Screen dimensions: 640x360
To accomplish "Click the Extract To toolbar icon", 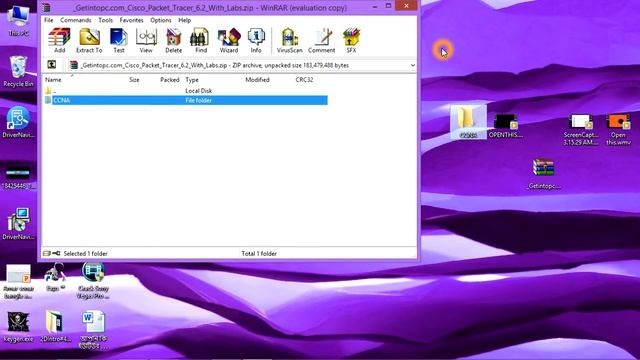I will [x=89, y=40].
